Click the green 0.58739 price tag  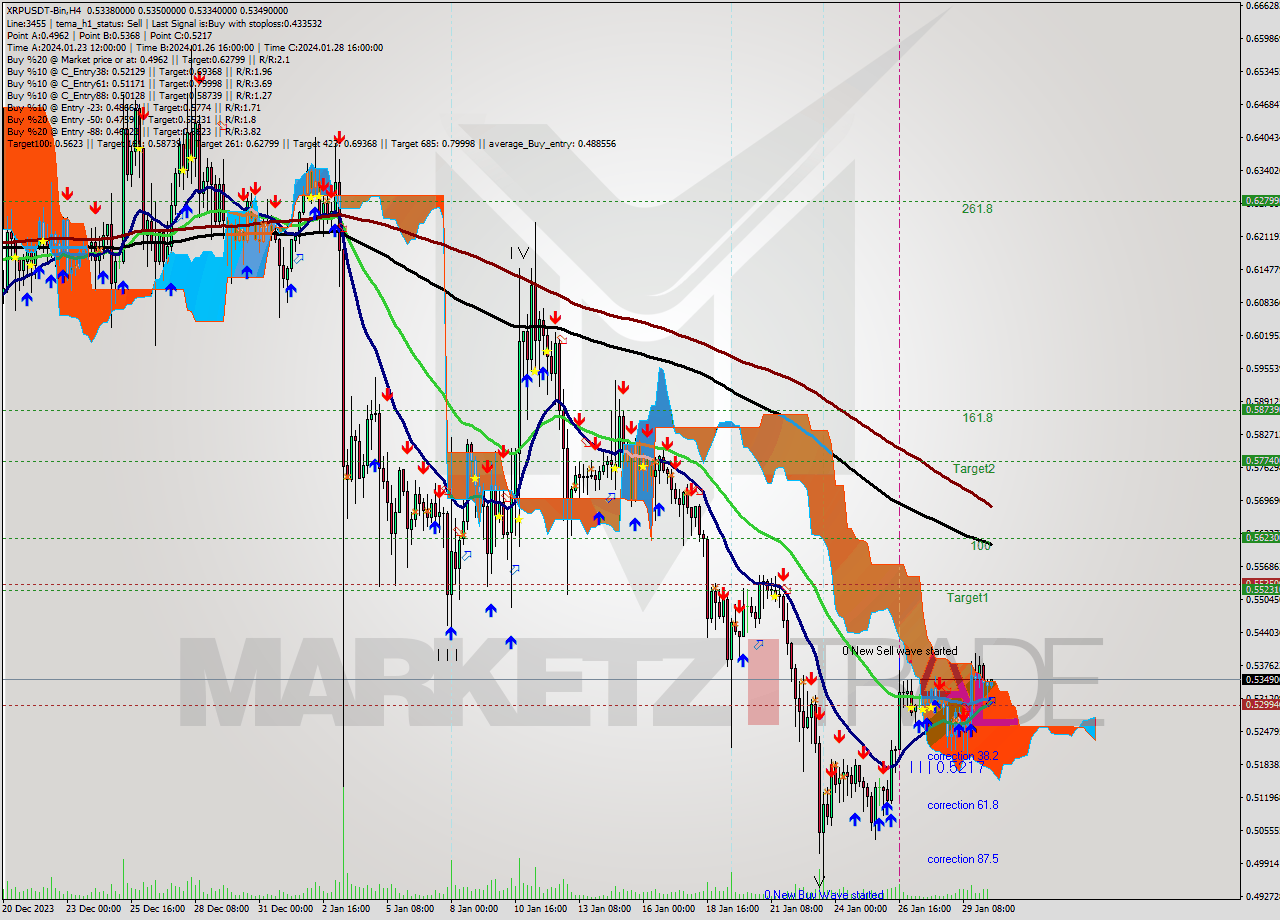(1260, 410)
